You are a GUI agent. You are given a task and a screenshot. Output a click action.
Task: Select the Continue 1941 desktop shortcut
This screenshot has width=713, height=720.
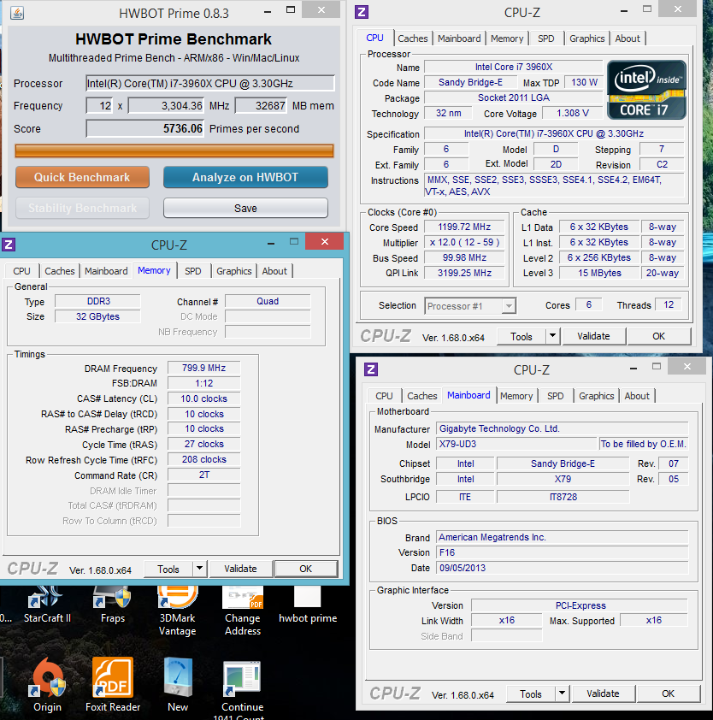(242, 689)
